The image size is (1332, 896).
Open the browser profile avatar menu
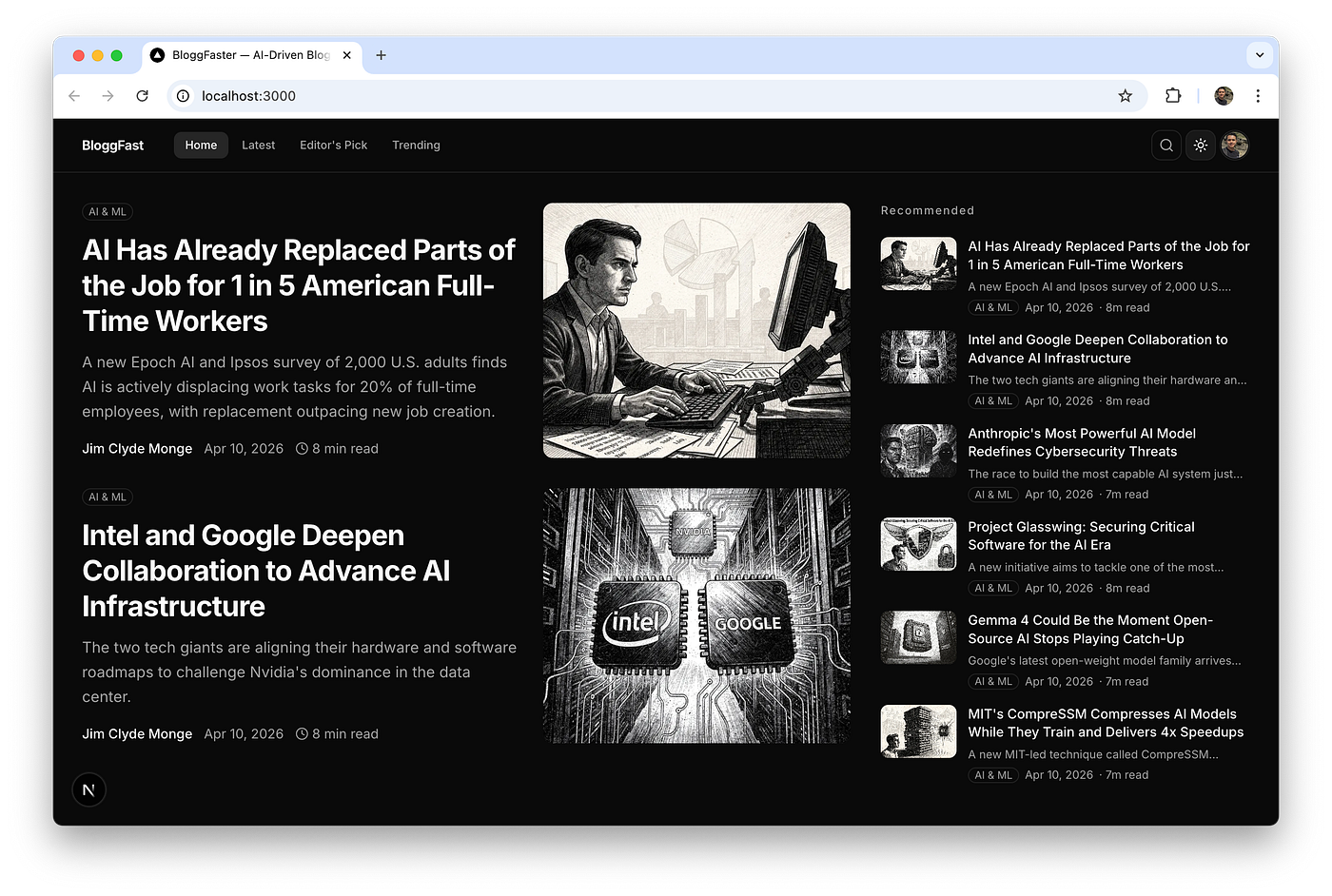pos(1223,95)
